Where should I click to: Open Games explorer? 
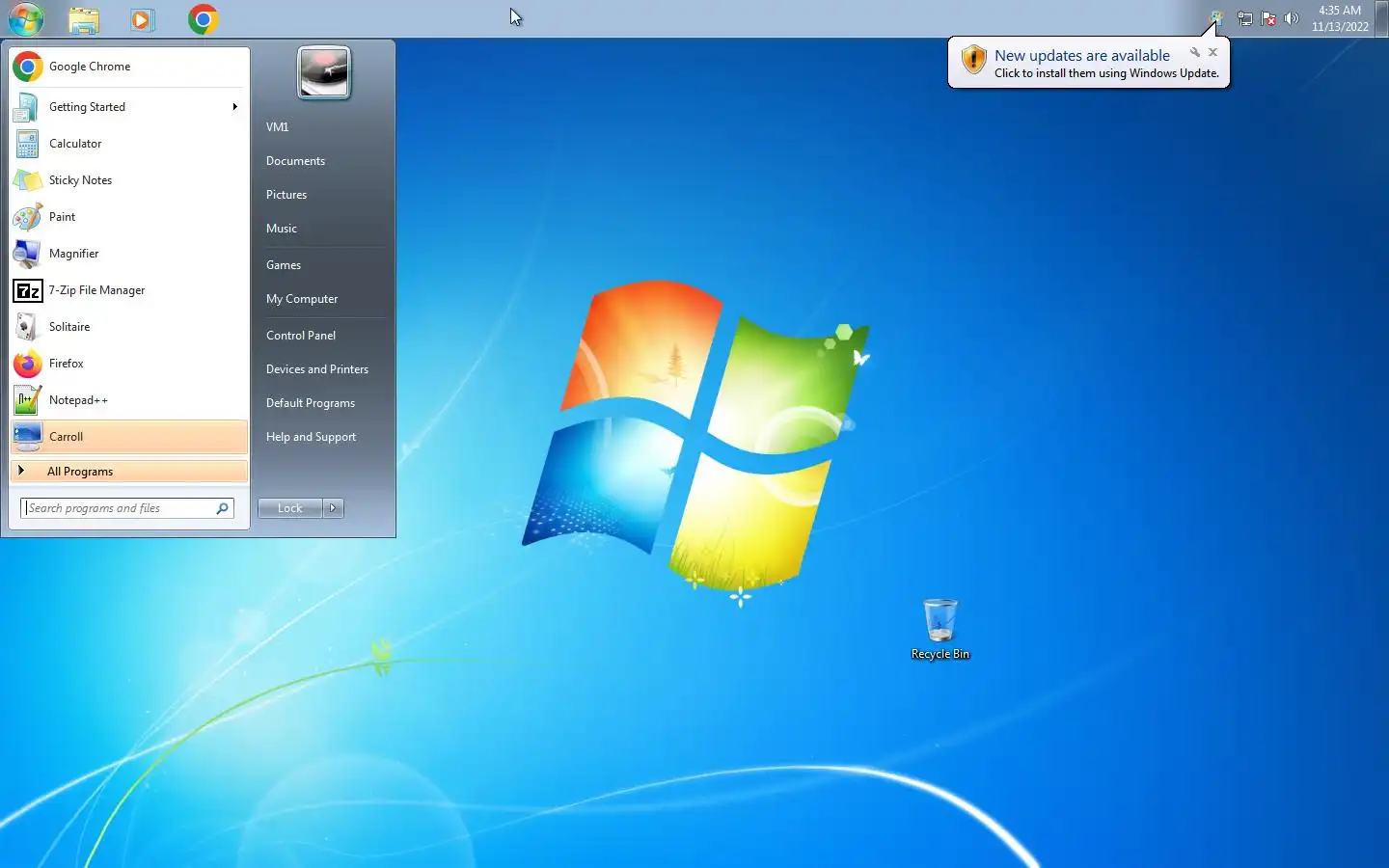point(324,265)
